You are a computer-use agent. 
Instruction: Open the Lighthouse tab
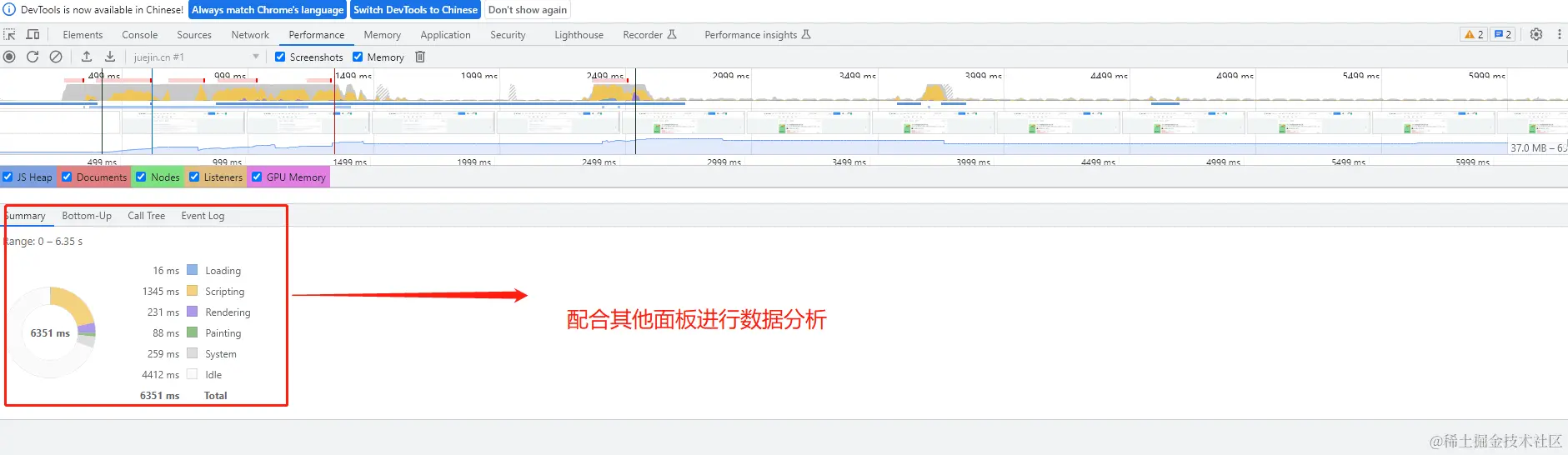(579, 35)
